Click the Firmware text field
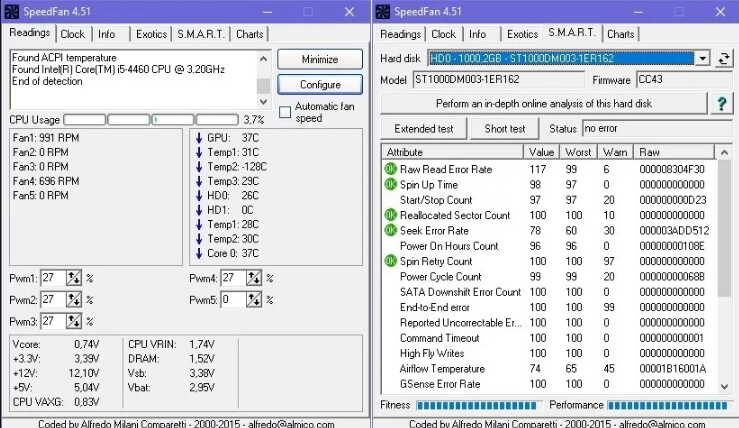Screen dimensions: 739x428 (x=684, y=80)
